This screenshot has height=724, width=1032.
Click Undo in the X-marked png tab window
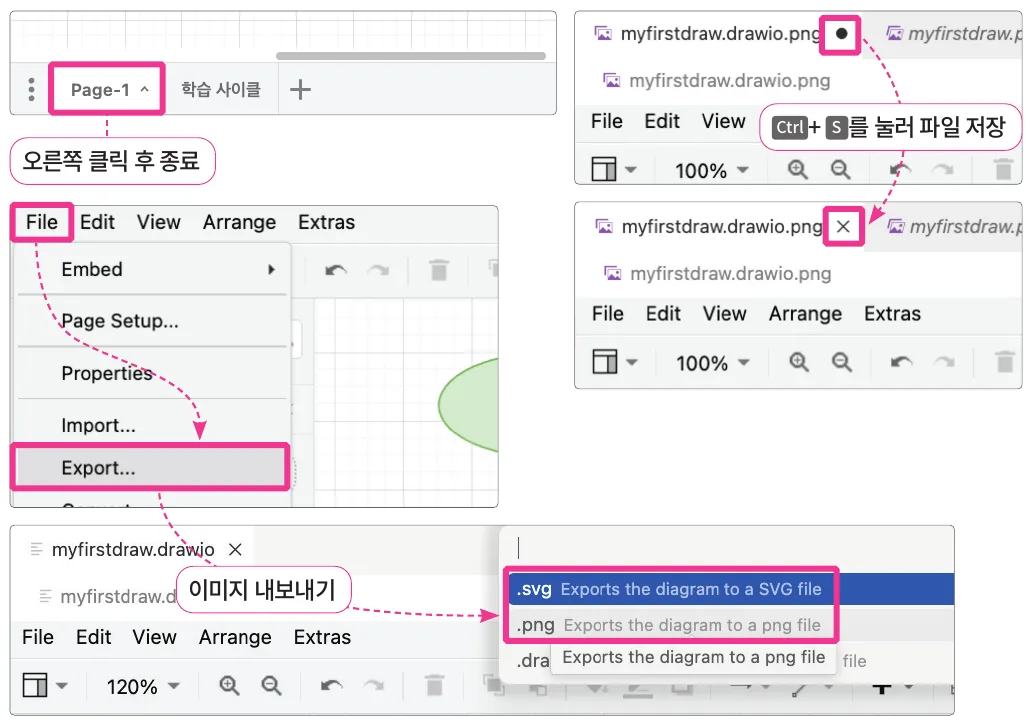click(902, 362)
